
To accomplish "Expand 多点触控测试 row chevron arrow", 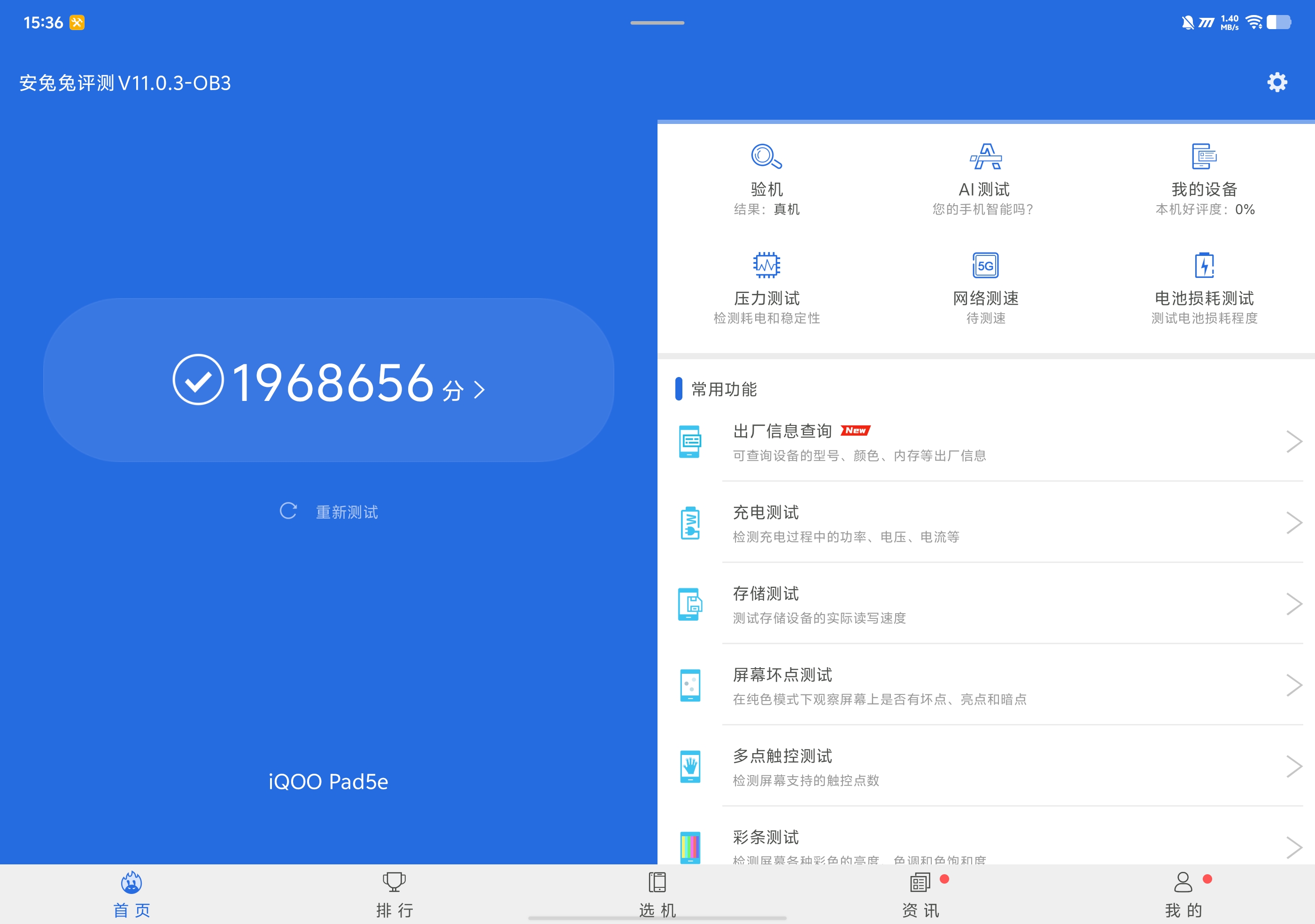I will point(1294,767).
